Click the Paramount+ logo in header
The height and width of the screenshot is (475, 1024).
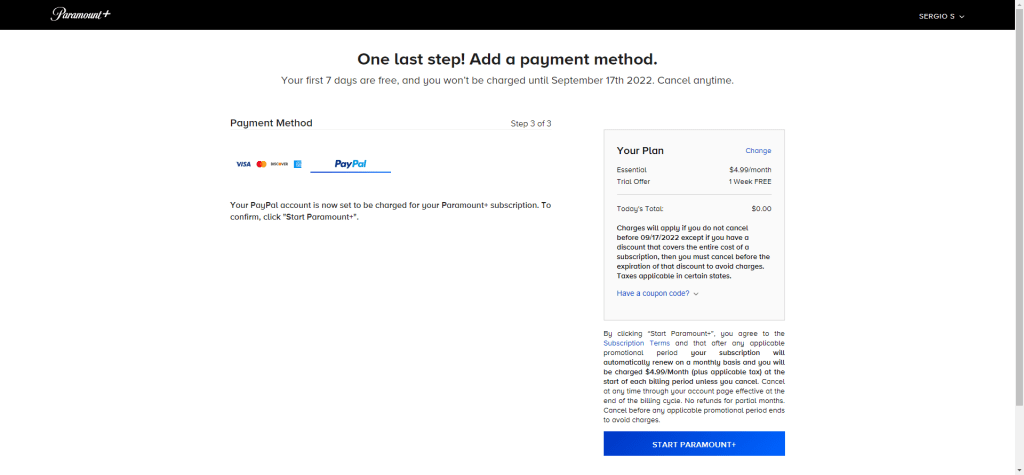coord(79,15)
